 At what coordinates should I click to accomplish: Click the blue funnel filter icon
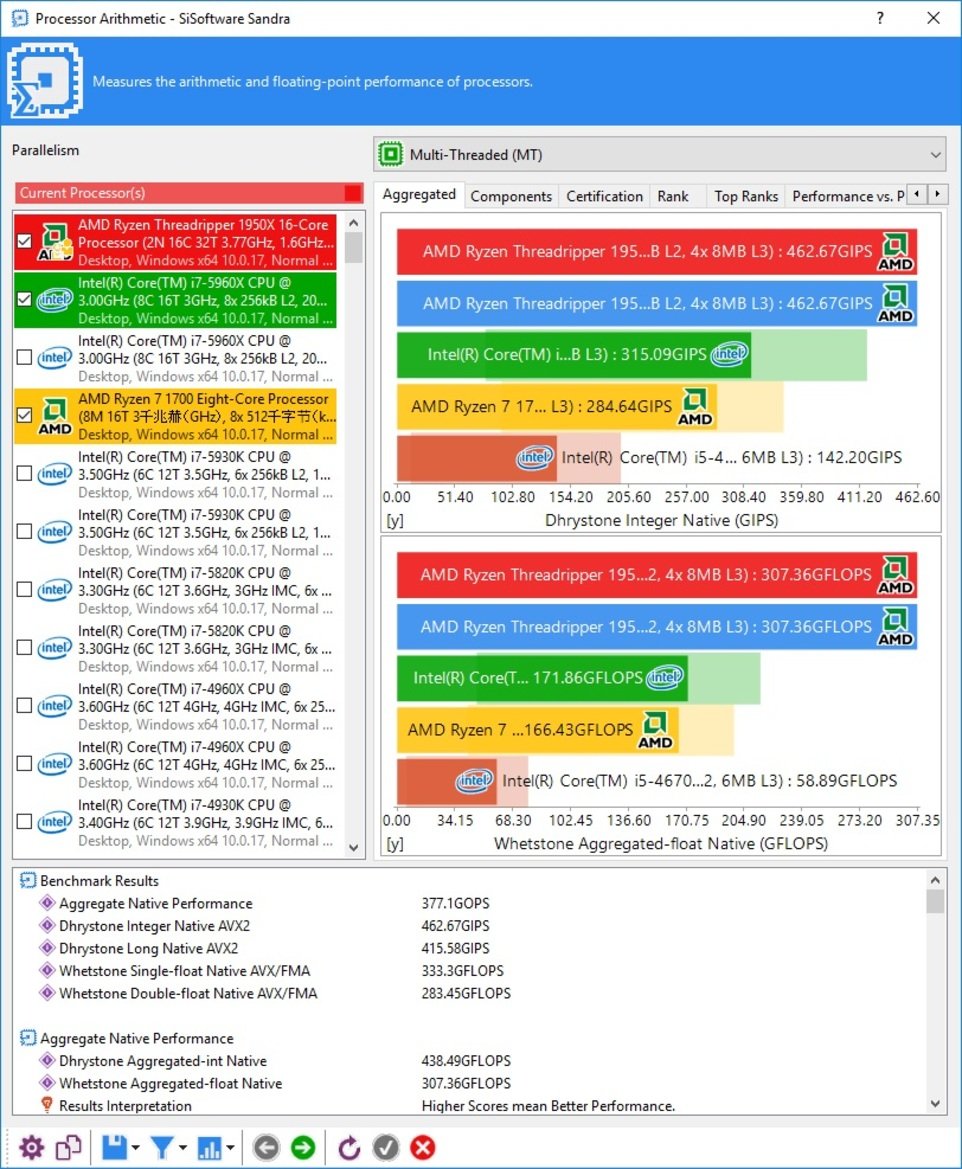161,1147
